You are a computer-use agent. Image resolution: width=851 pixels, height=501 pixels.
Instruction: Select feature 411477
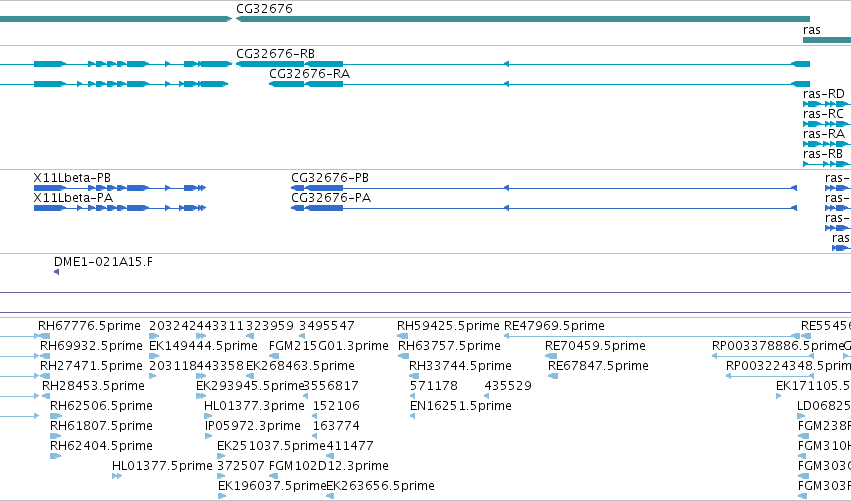pyautogui.click(x=350, y=447)
